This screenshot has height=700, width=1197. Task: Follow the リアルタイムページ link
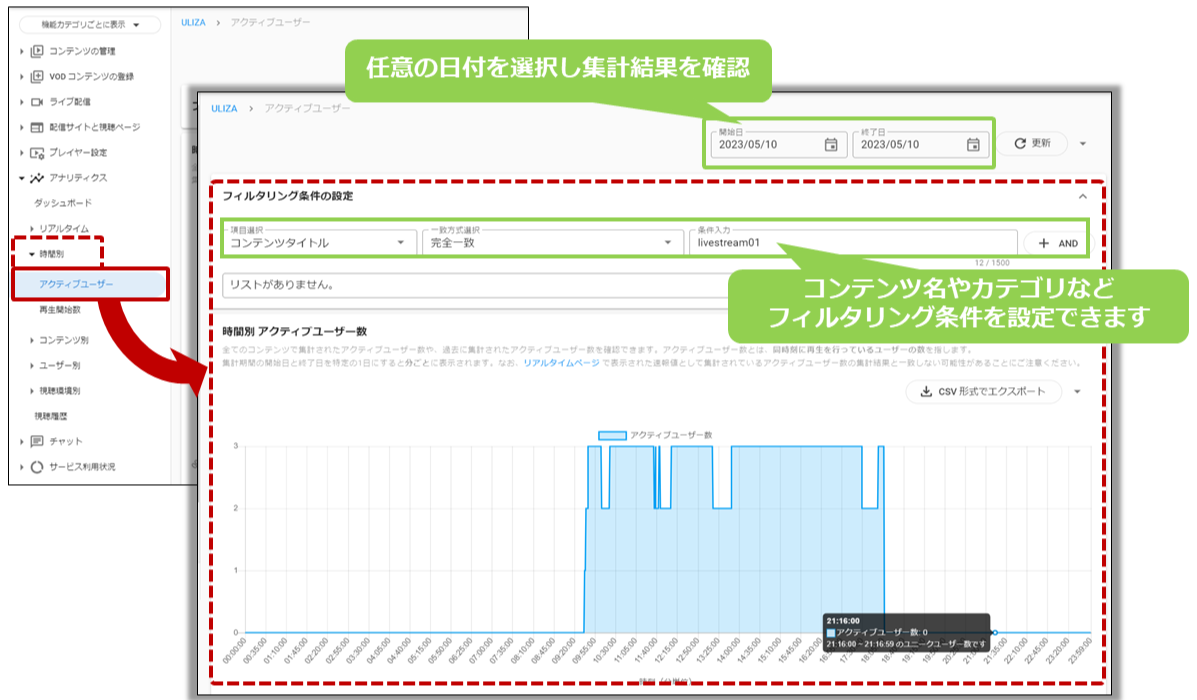click(x=561, y=363)
